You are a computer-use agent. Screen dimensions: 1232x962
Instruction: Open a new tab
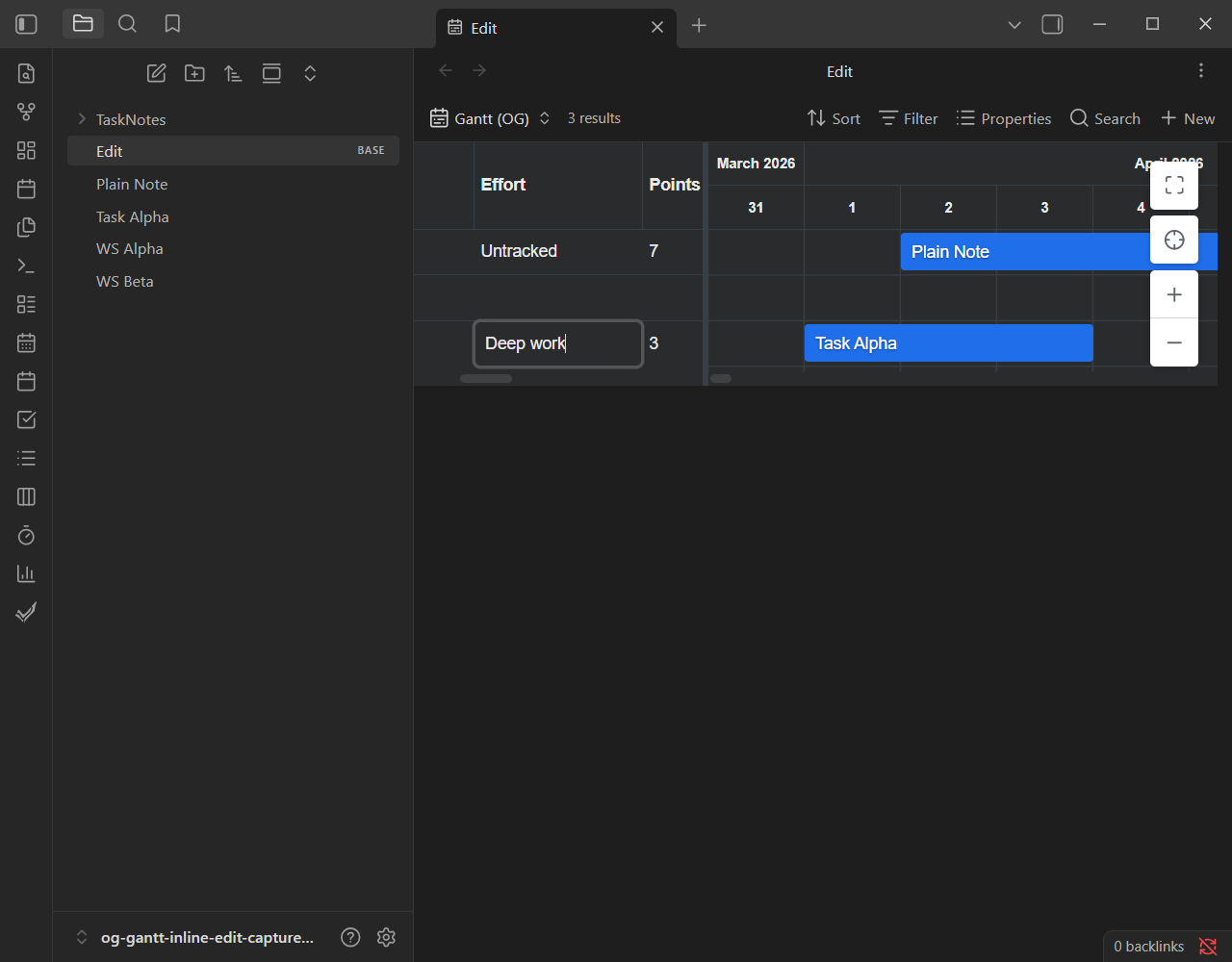click(x=699, y=26)
